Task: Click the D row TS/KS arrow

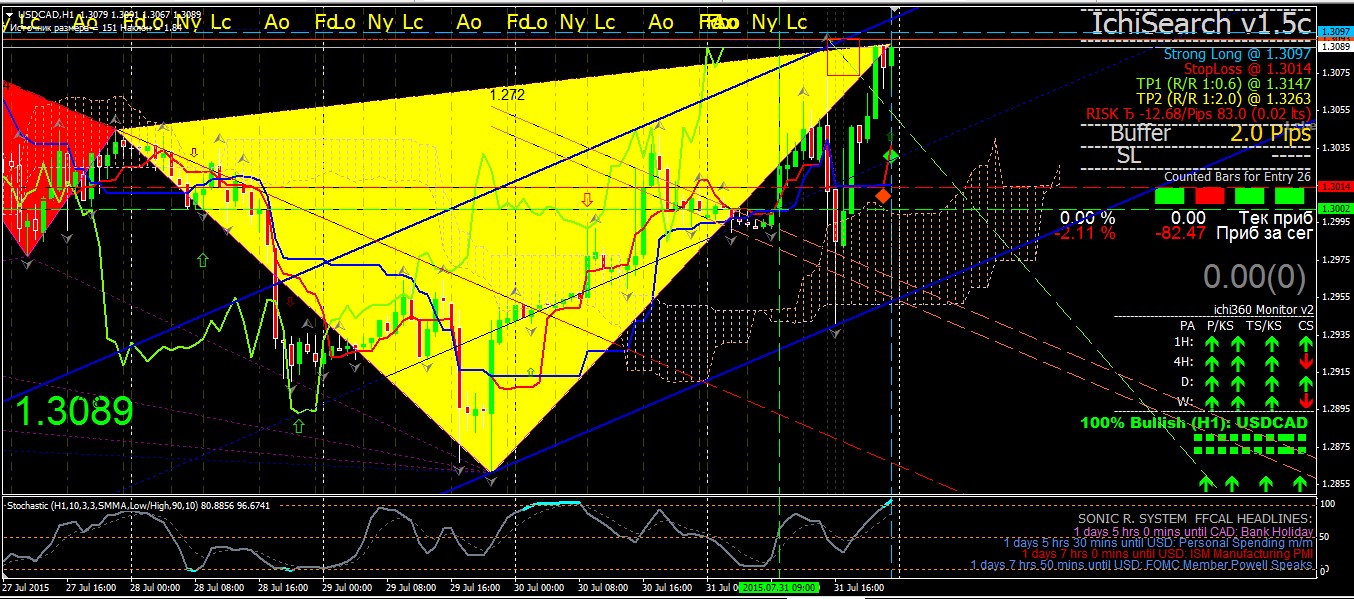Action: (x=1272, y=382)
